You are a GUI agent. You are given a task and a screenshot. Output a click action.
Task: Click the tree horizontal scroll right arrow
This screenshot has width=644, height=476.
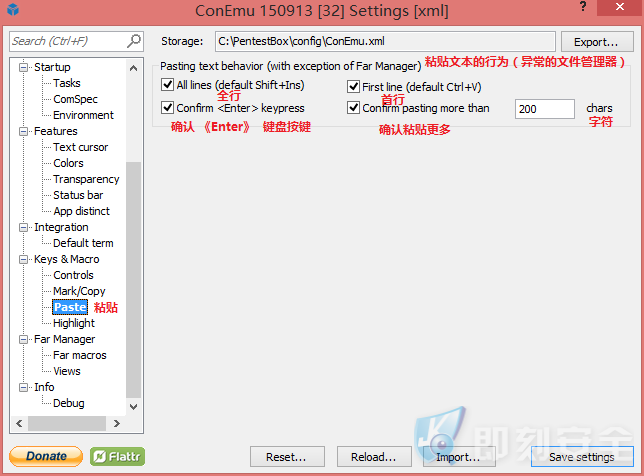pyautogui.click(x=117, y=423)
